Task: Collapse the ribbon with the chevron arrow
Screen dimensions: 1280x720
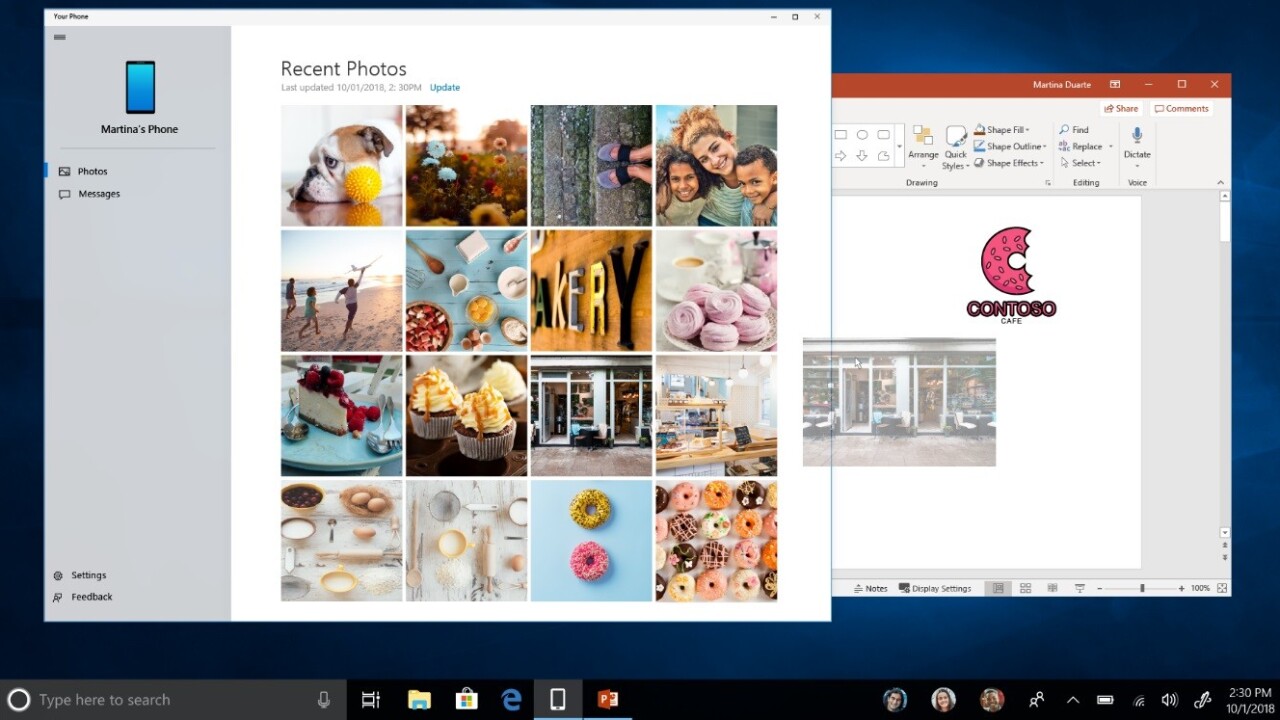Action: (1220, 183)
